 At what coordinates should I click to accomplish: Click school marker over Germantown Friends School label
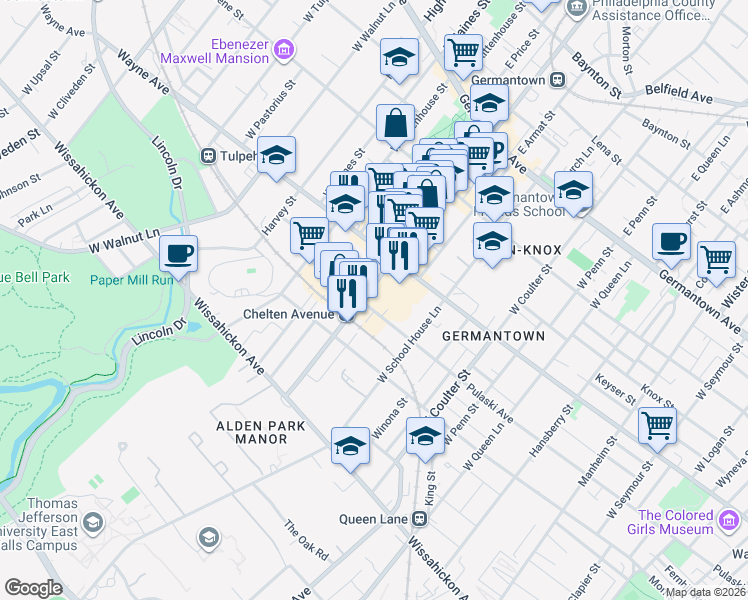point(495,196)
